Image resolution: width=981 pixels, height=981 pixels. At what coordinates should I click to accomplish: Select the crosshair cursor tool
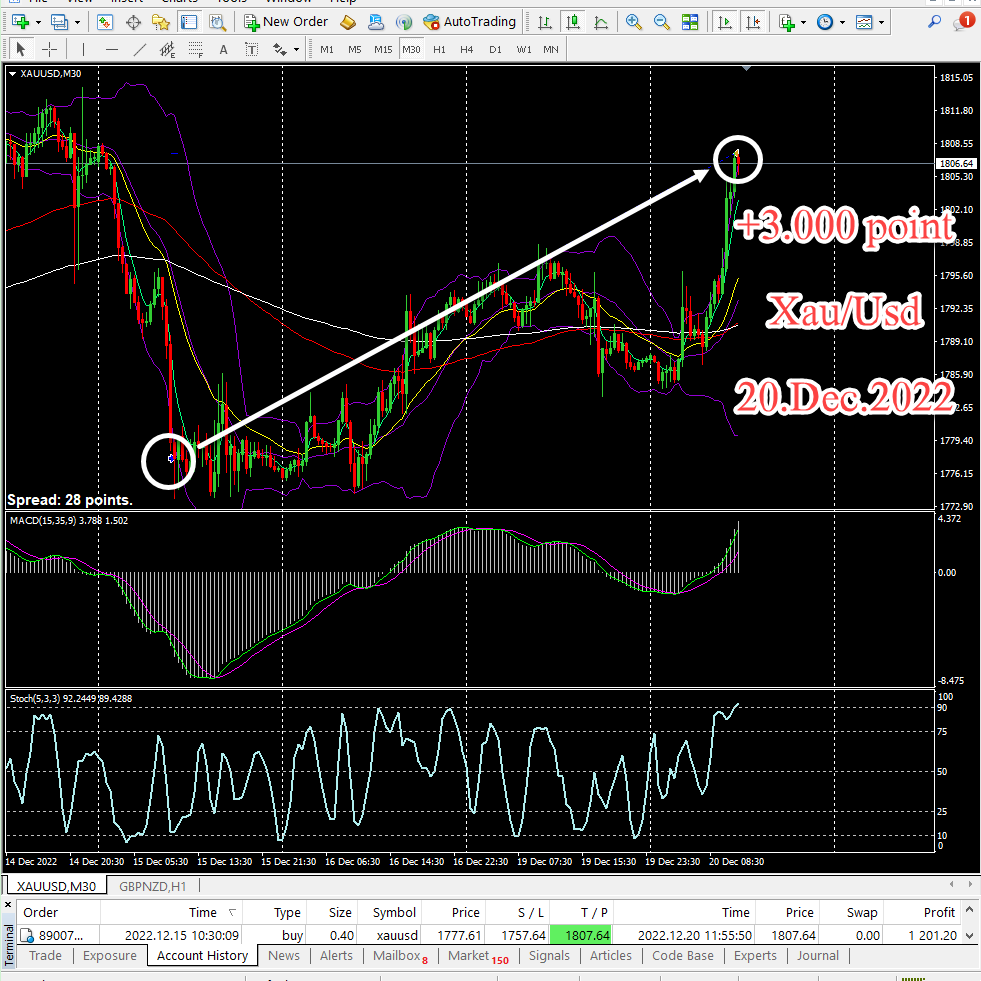tap(48, 48)
